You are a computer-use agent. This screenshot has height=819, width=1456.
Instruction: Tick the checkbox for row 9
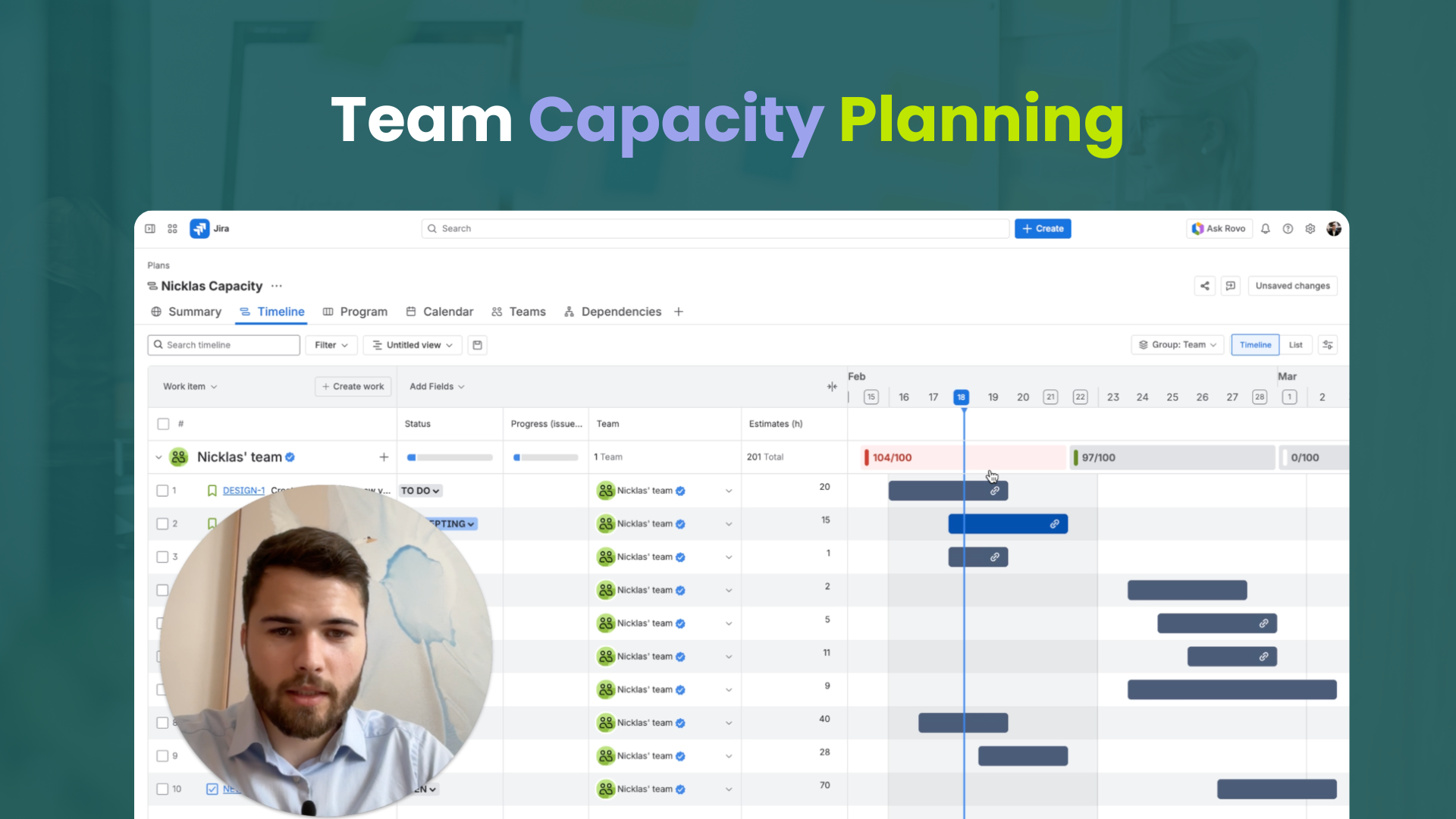pos(162,756)
